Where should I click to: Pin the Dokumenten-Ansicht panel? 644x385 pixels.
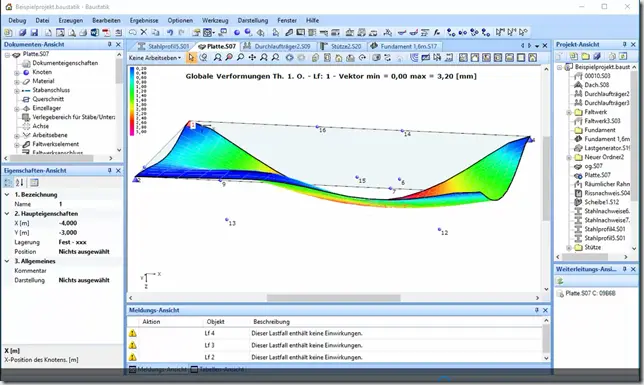[x=110, y=44]
